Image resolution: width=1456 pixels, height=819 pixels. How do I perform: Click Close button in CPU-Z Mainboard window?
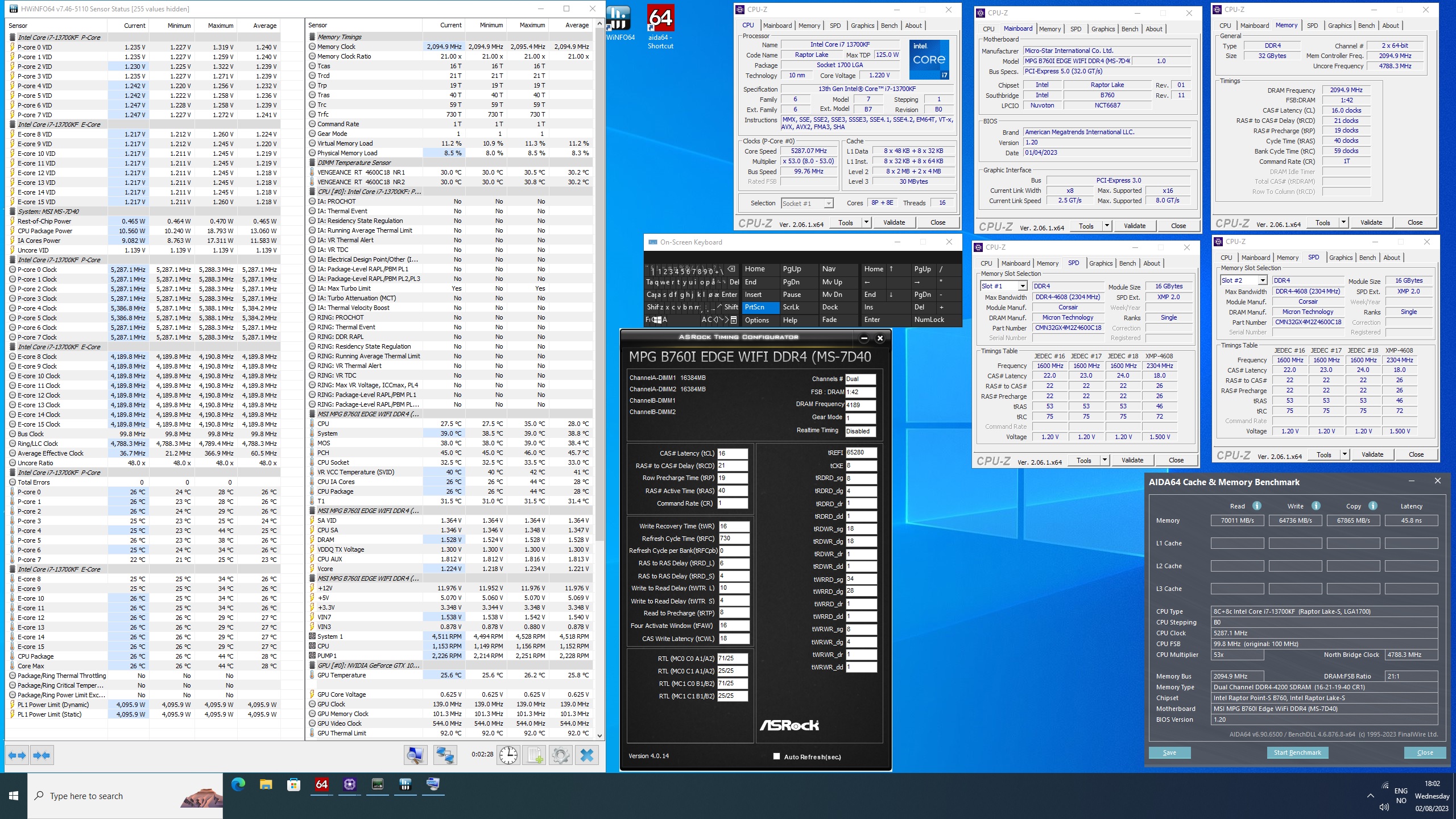[x=1178, y=226]
